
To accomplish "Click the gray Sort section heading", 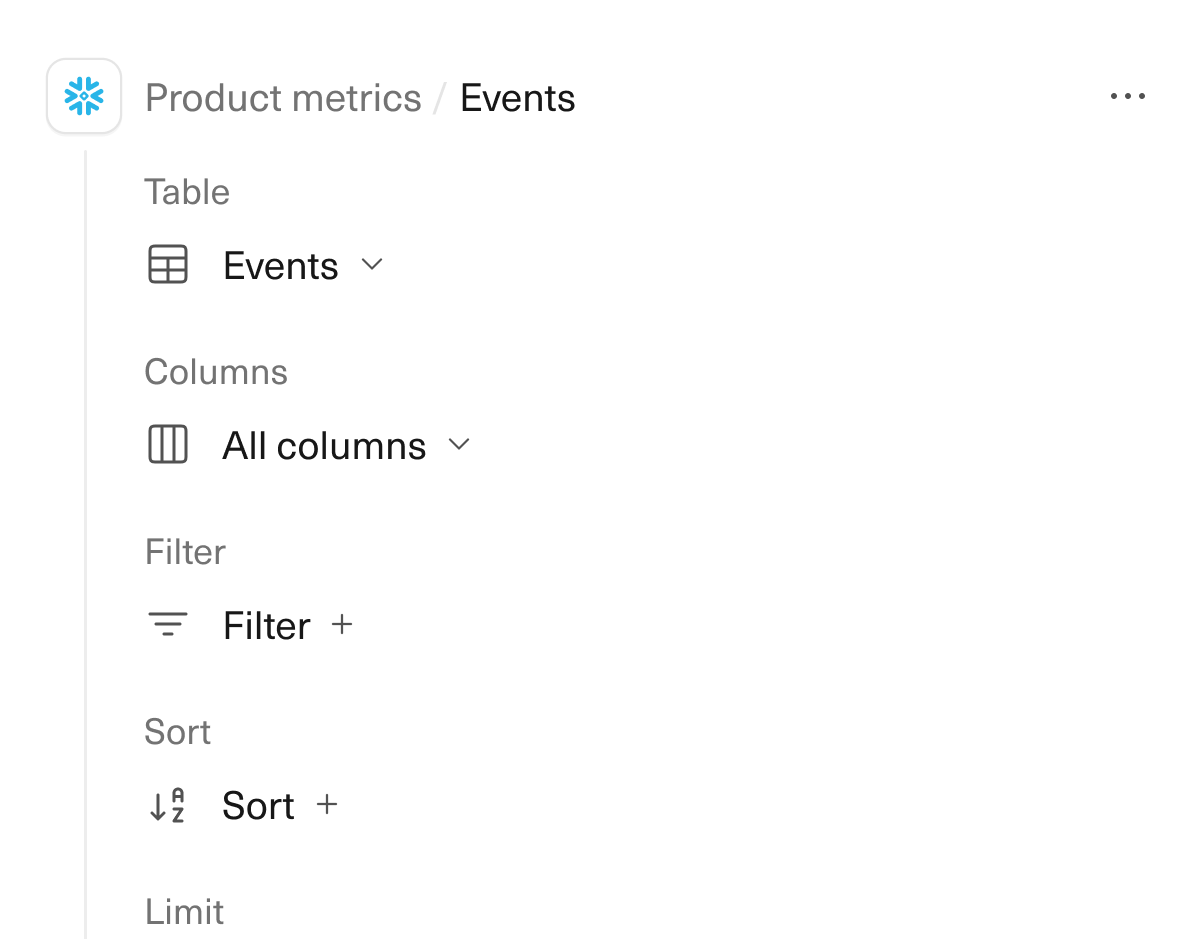I will [178, 732].
